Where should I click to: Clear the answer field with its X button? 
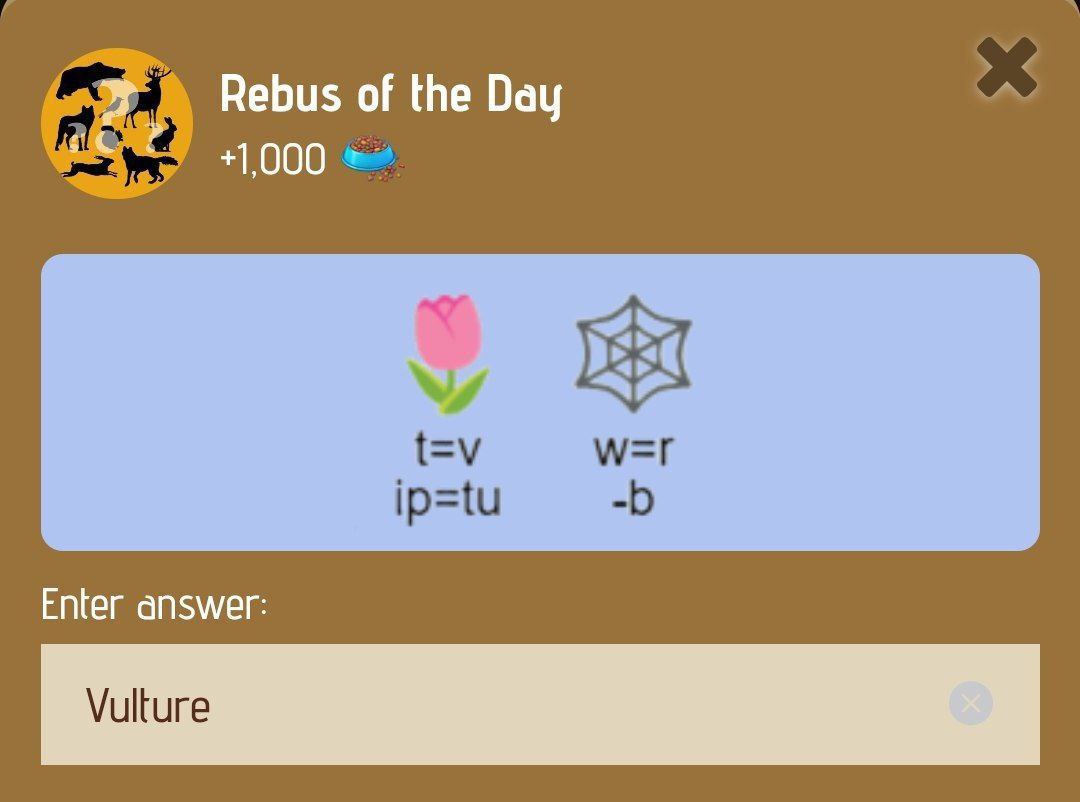click(x=970, y=703)
